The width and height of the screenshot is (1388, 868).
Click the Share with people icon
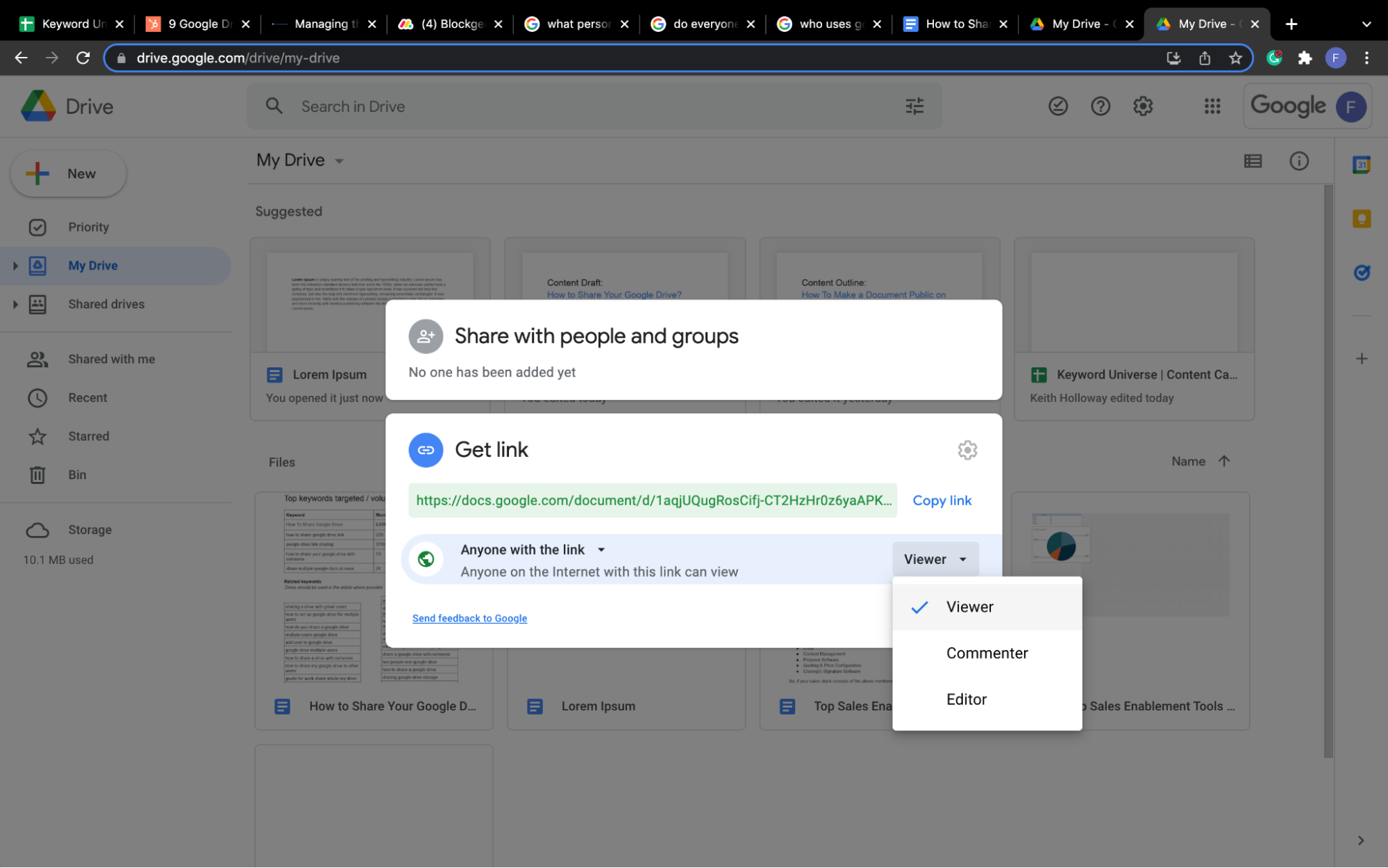click(426, 335)
